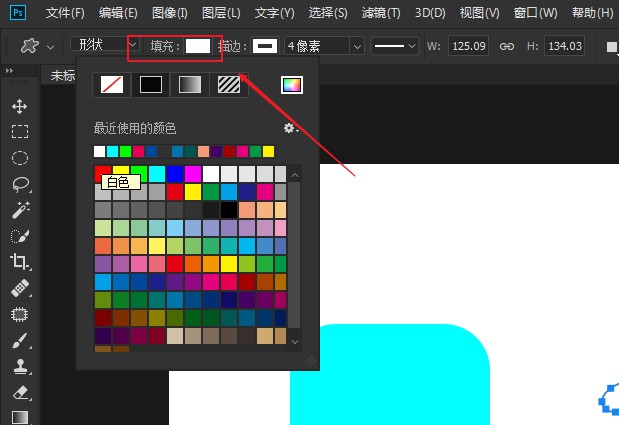619x425 pixels.
Task: Click the H height input field
Action: click(x=564, y=46)
